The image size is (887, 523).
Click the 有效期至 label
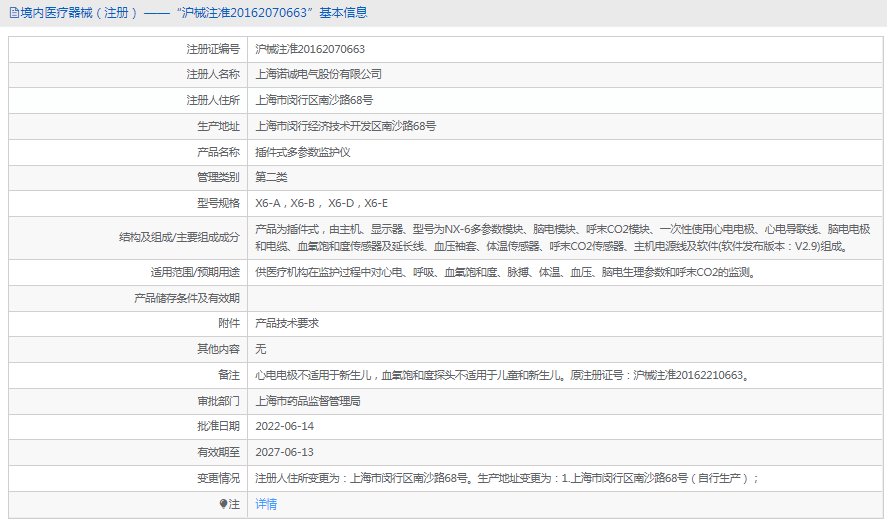tap(218, 452)
